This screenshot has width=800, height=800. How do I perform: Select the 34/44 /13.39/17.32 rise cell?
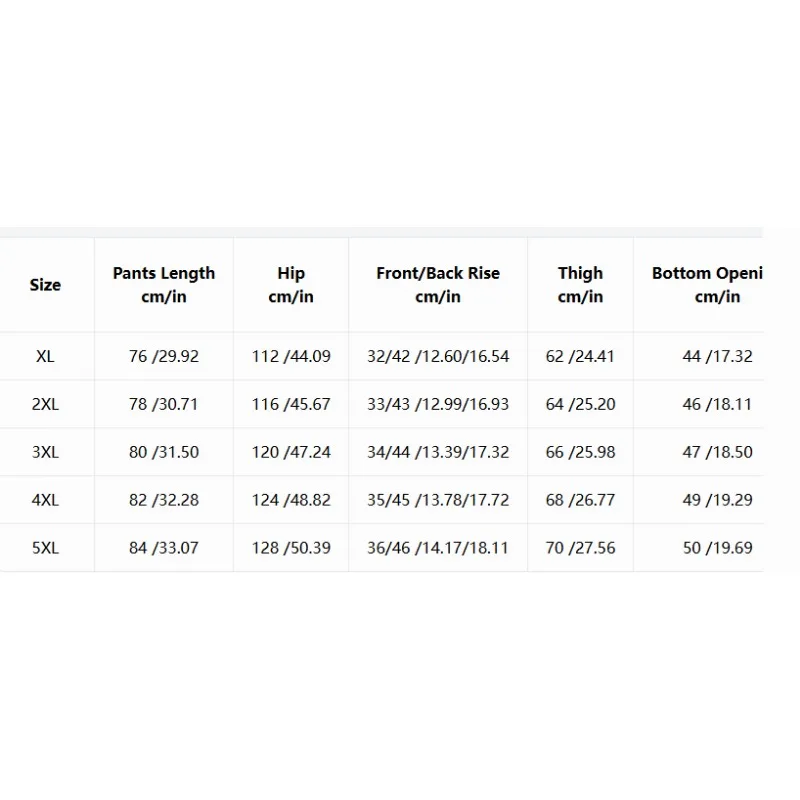coord(438,452)
